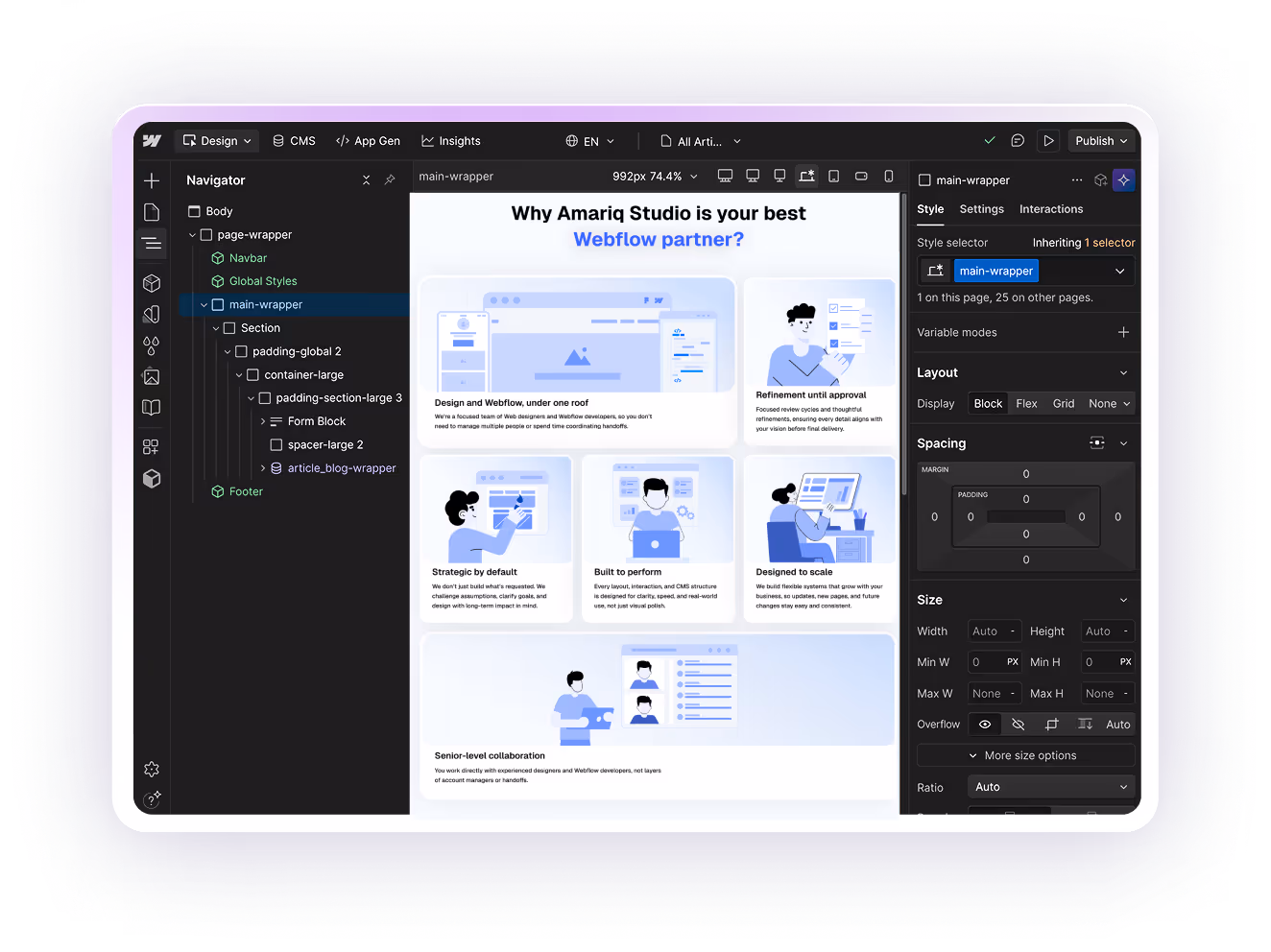Viewport: 1271px width, 952px height.
Task: Open the Style selectors droplets icon
Action: coord(152,345)
